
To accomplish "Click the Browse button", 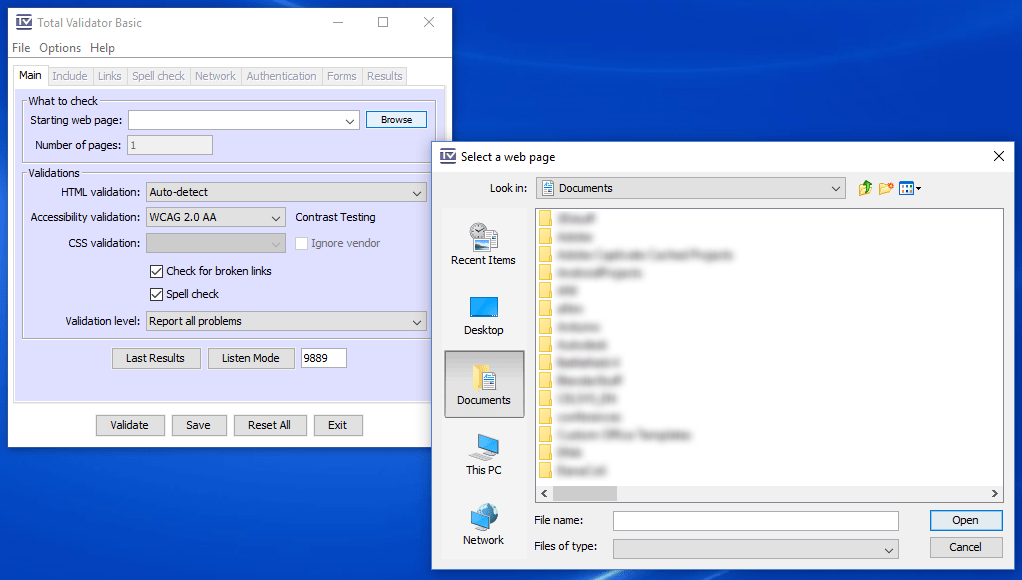I will (396, 120).
